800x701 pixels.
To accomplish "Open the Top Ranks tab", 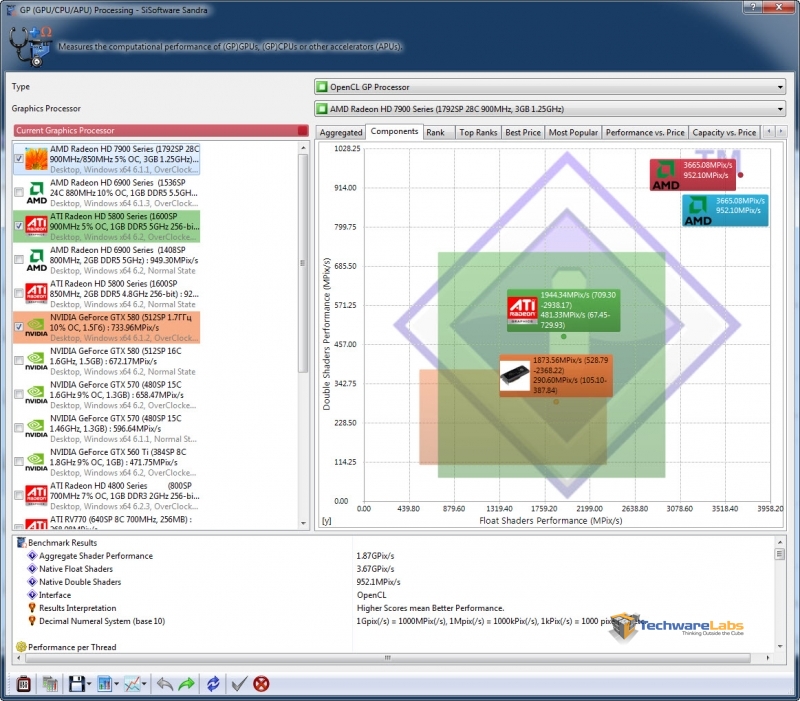I will pos(478,133).
